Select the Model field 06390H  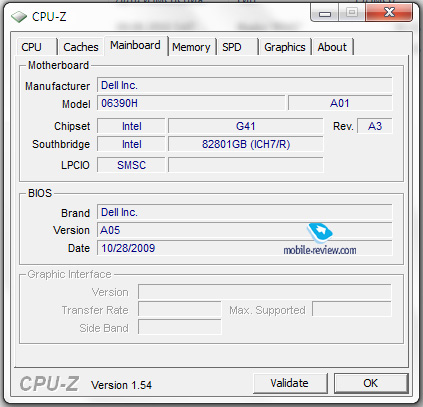click(x=191, y=103)
